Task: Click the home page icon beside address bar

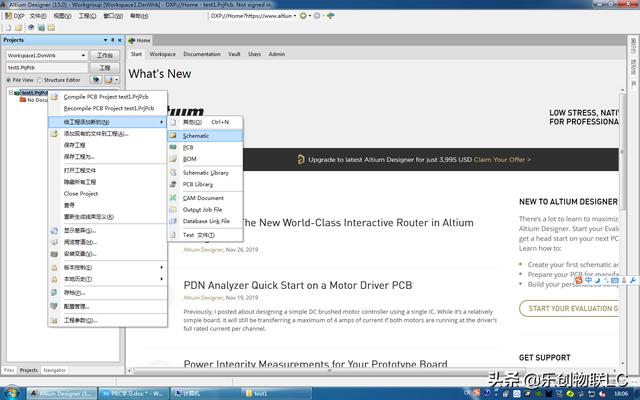Action: coord(331,16)
